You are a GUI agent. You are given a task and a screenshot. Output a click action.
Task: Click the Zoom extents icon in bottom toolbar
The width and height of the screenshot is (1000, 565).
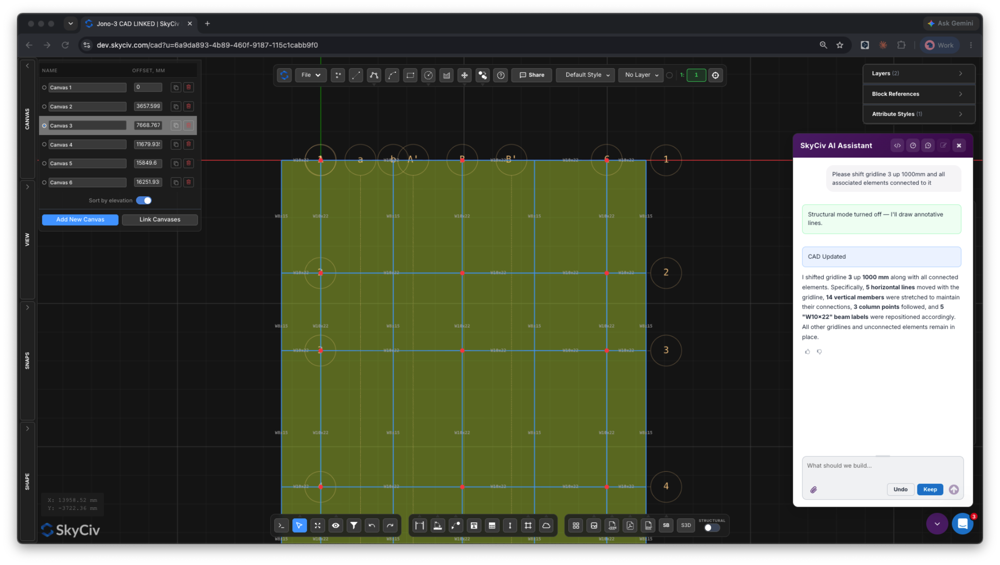pyautogui.click(x=317, y=525)
